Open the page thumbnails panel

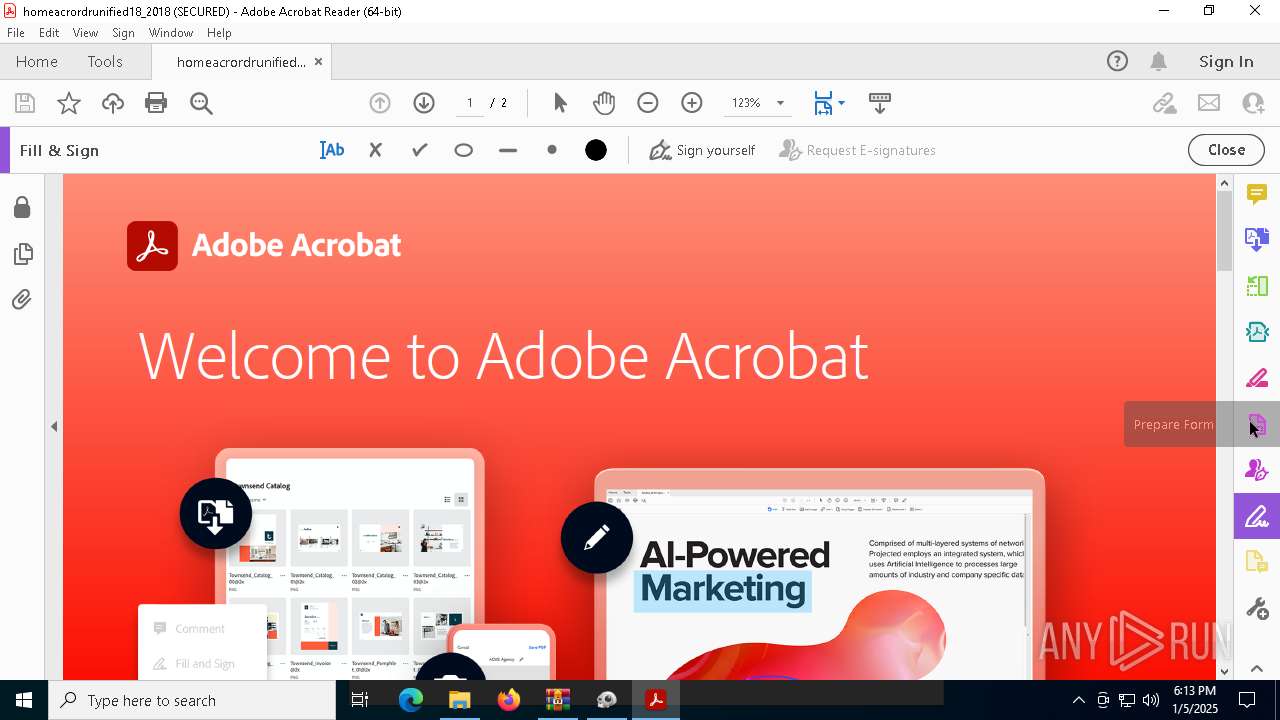[x=22, y=254]
